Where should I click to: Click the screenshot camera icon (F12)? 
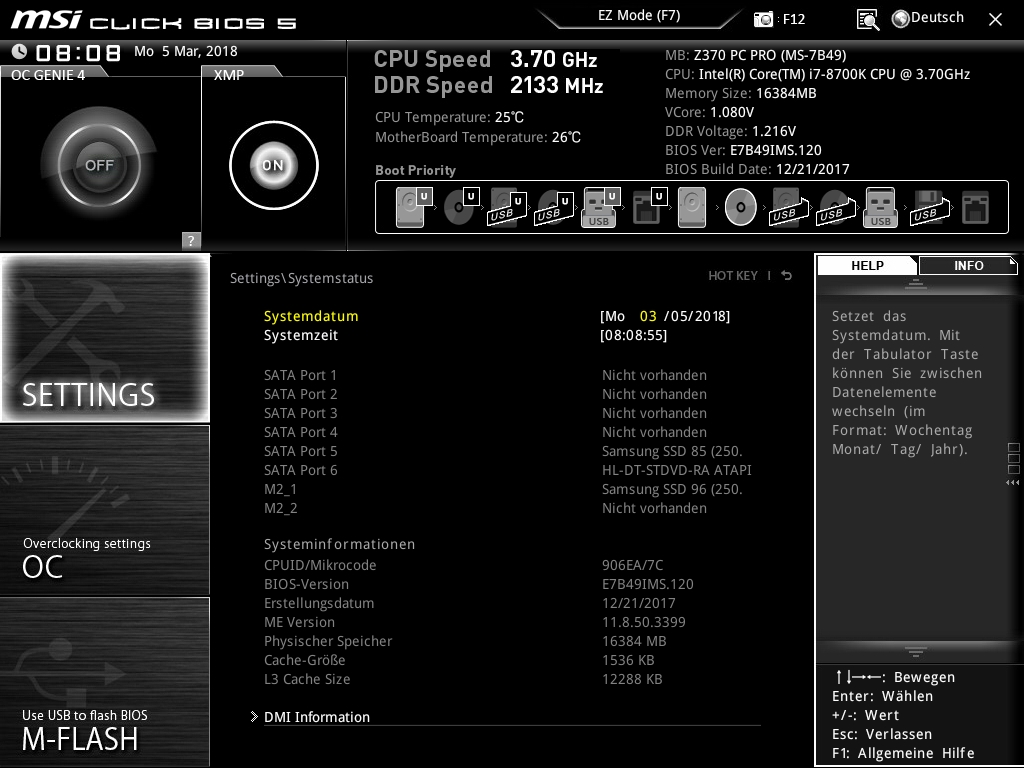(x=764, y=19)
